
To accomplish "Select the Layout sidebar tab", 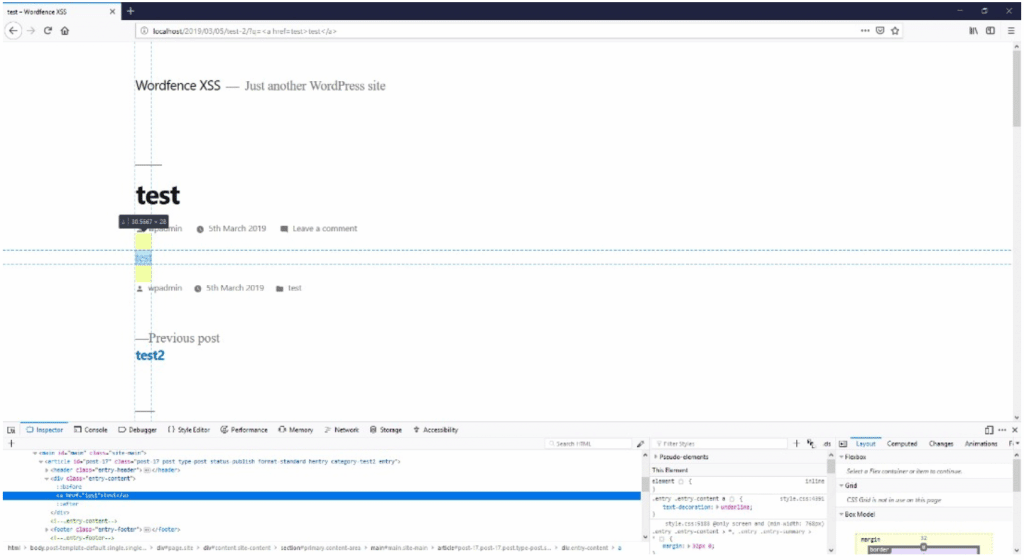I will coord(865,444).
